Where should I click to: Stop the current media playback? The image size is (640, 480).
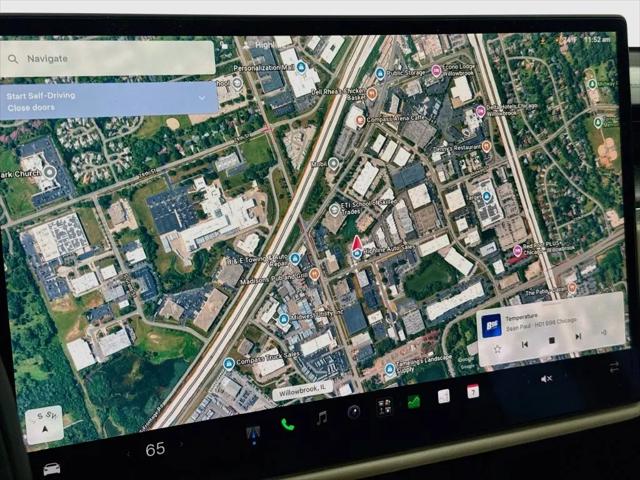552,340
